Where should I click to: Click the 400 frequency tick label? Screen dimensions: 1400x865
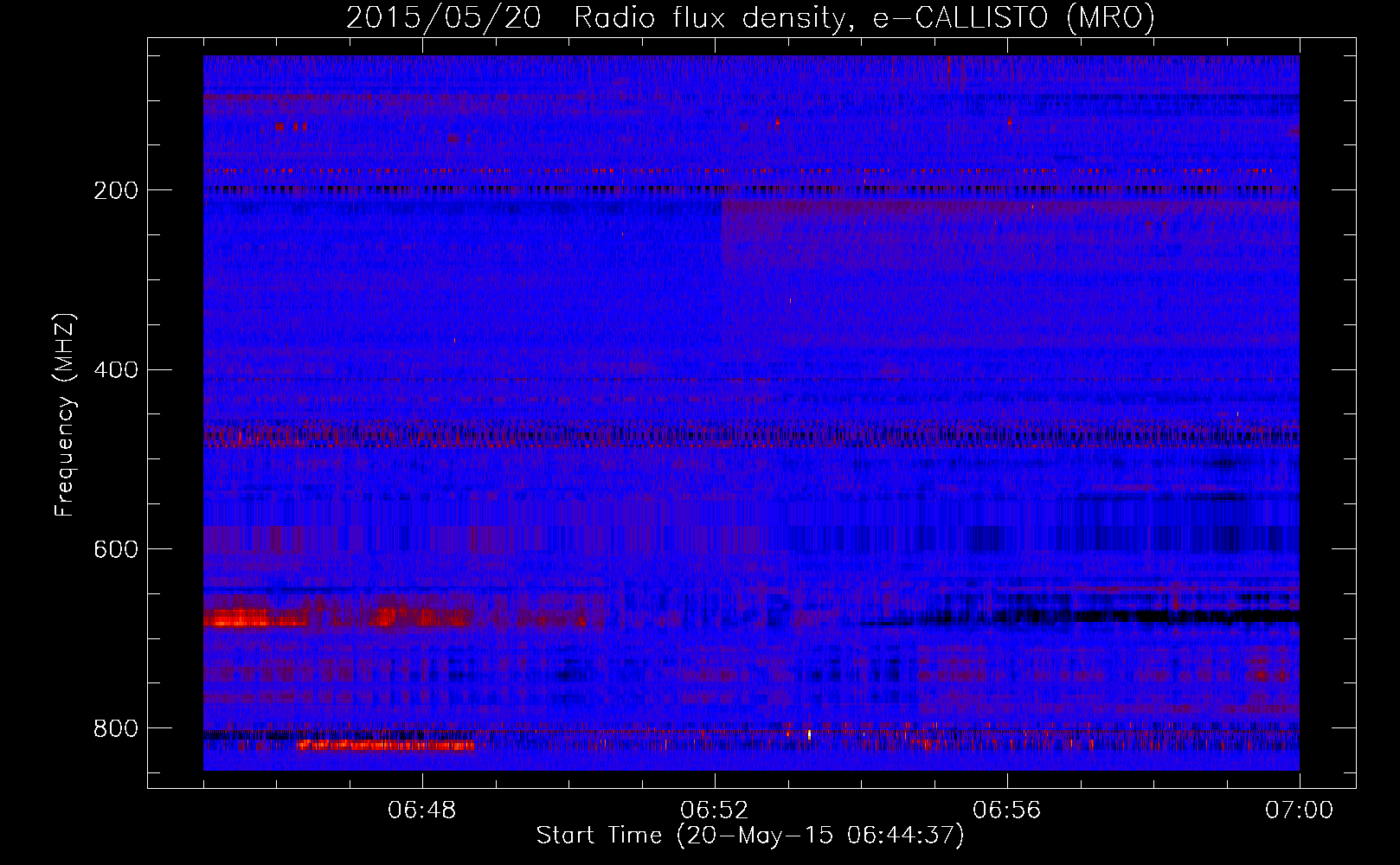coord(115,370)
